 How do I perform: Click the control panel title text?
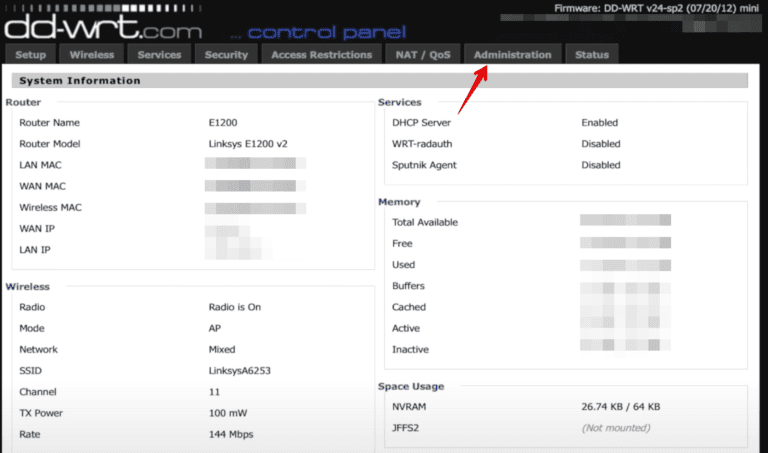pyautogui.click(x=327, y=32)
